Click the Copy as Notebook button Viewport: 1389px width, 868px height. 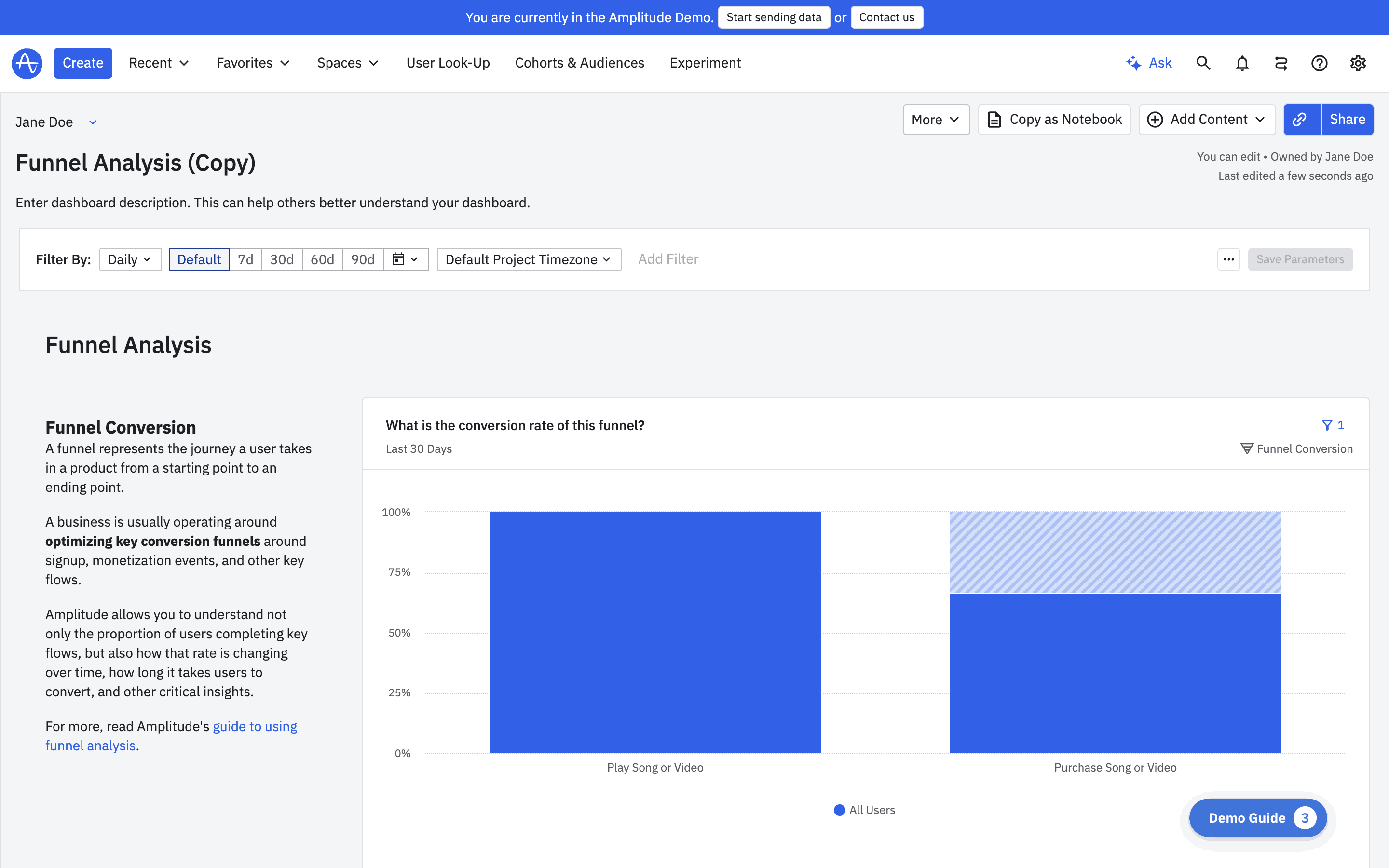(x=1054, y=120)
